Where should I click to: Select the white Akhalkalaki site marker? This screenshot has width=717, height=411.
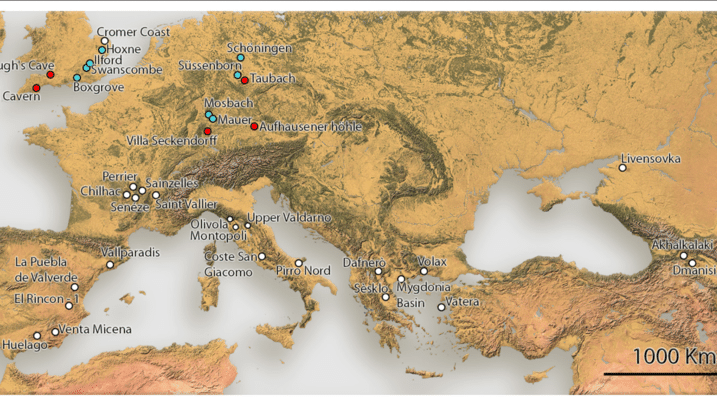(684, 255)
